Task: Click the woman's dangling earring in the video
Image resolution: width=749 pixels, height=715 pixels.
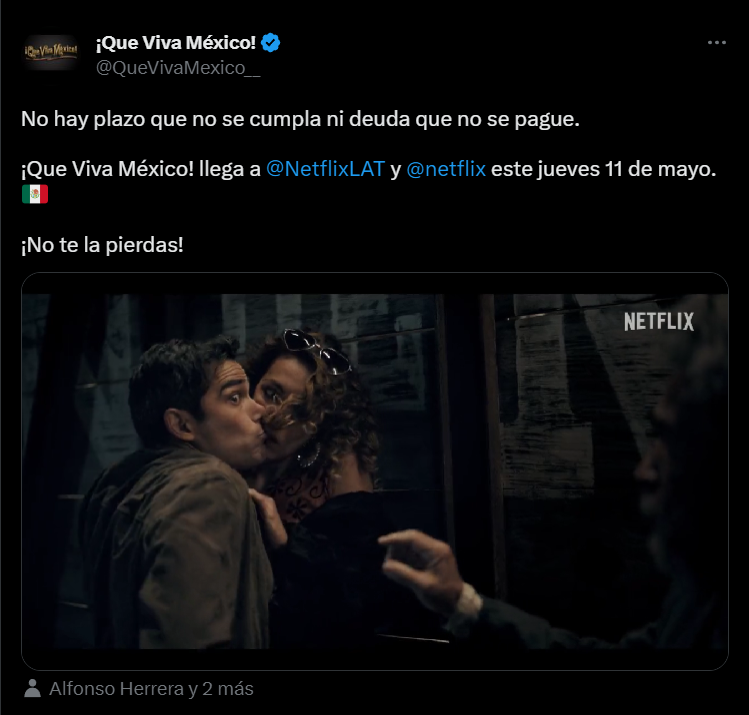Action: point(309,456)
